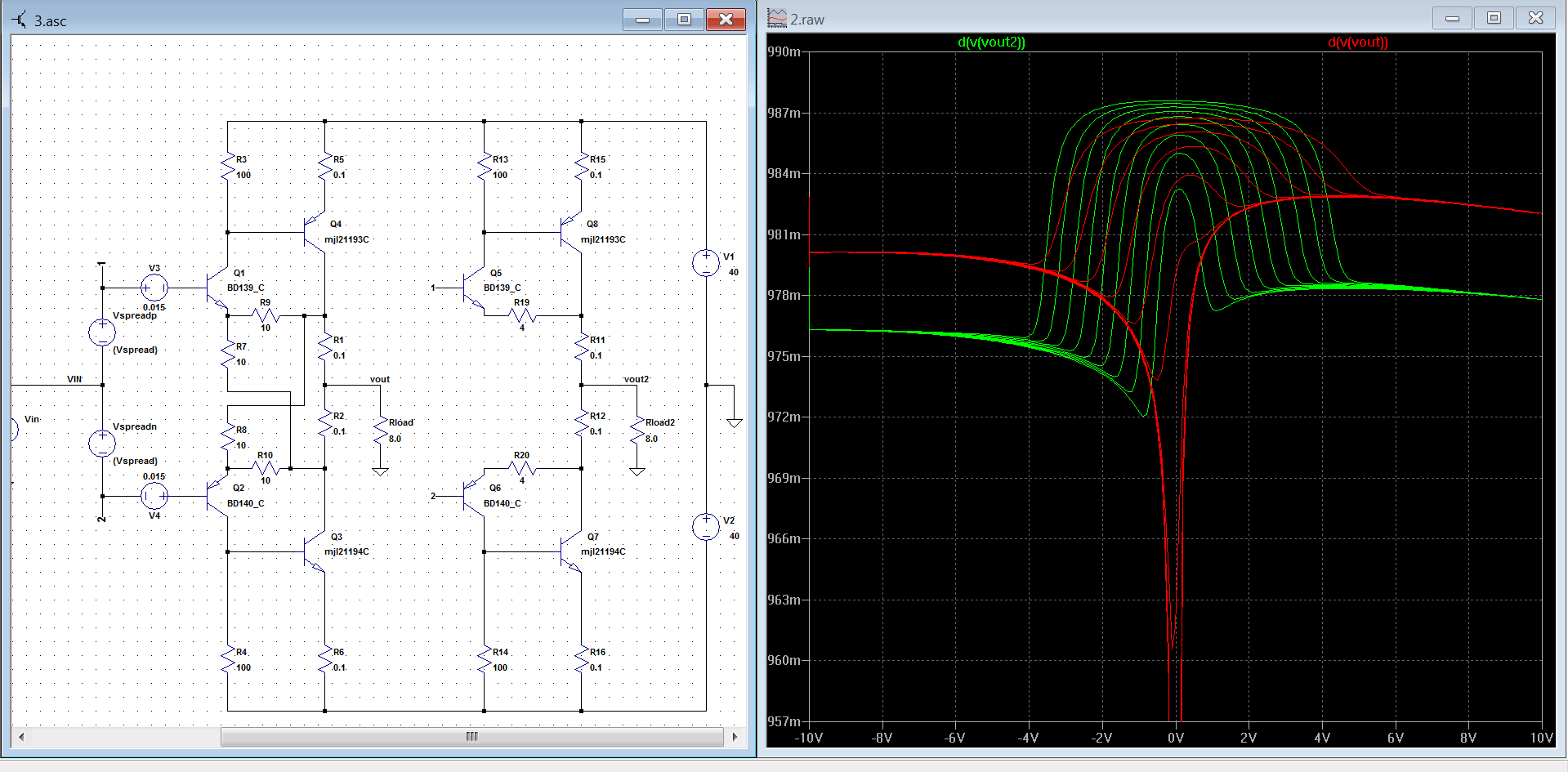Select the V2 40V voltage source

pyautogui.click(x=706, y=527)
